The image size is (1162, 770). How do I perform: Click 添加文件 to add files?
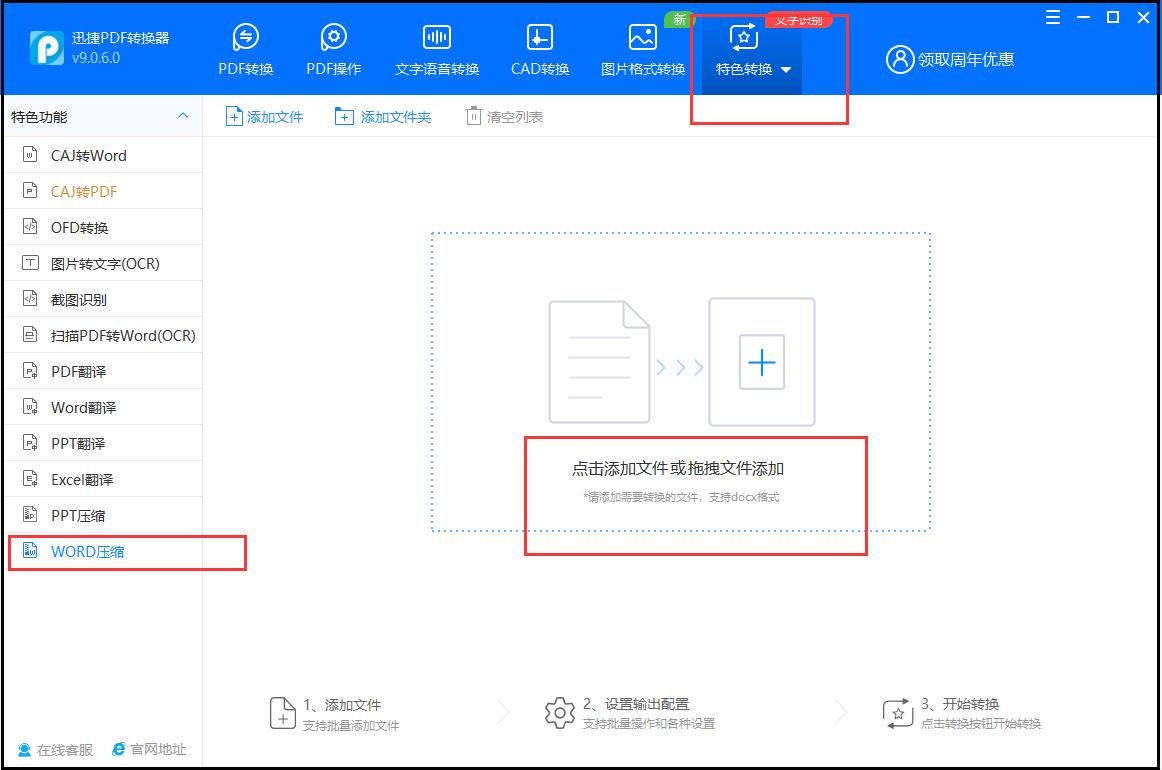[x=264, y=116]
